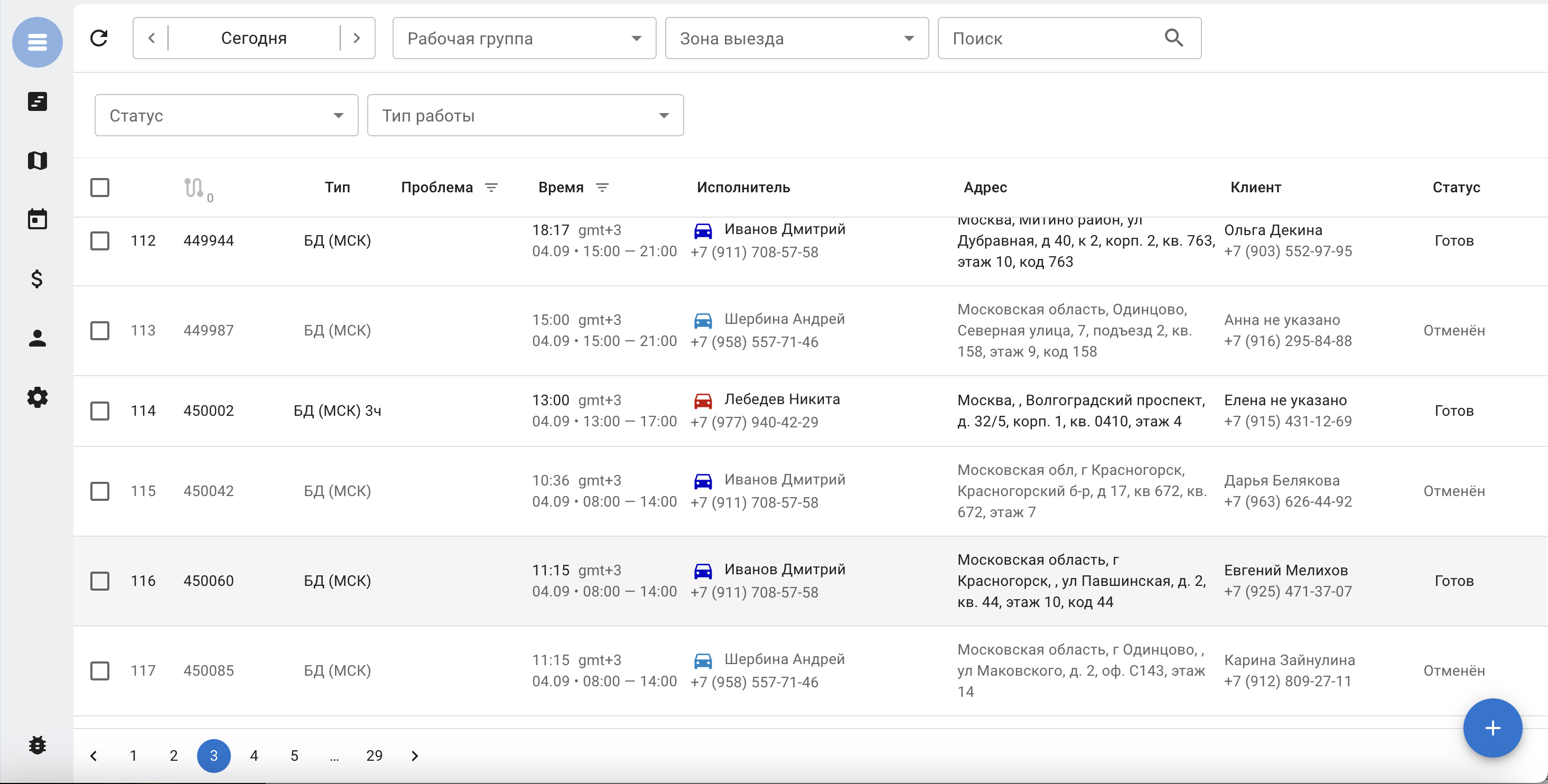Open the map view in the sidebar

pos(38,161)
